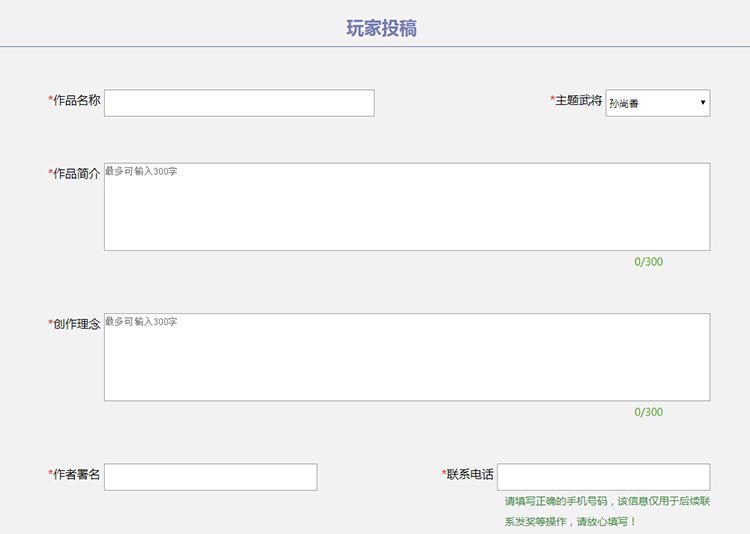Click the 作品简介 field label
750x534 pixels.
(77, 173)
